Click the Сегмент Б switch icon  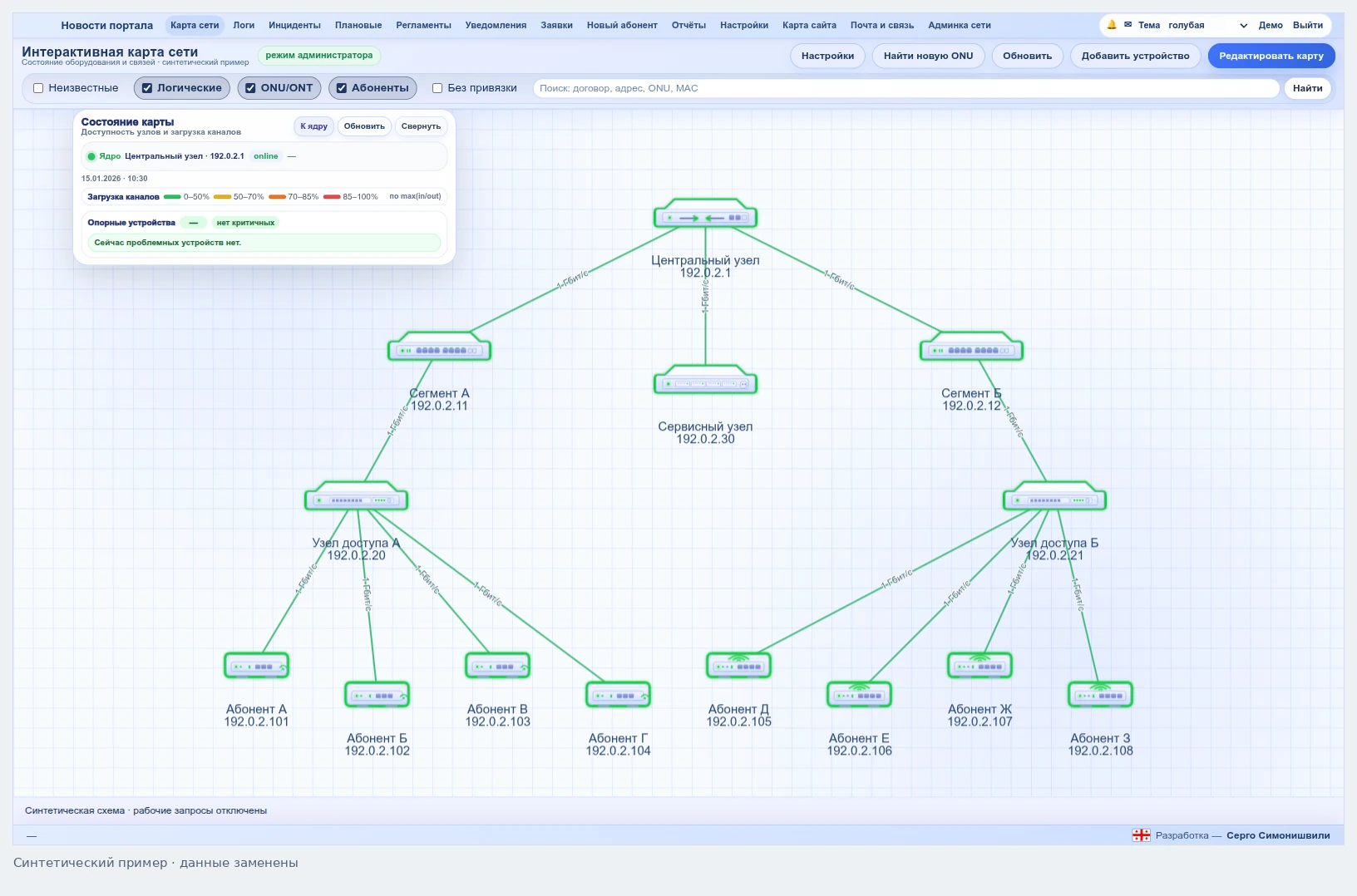point(971,347)
